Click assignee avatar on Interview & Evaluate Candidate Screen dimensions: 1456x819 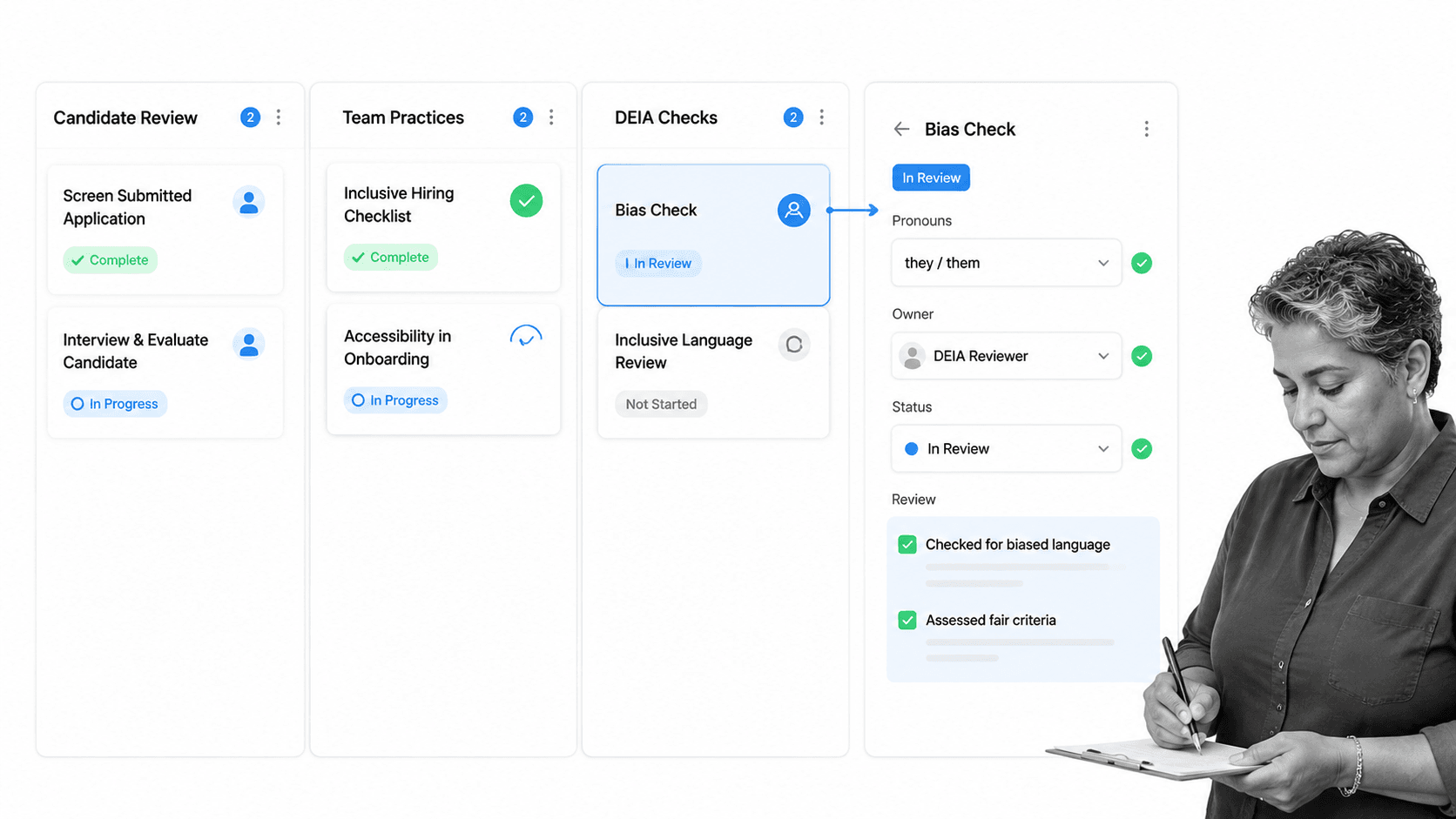[x=249, y=344]
